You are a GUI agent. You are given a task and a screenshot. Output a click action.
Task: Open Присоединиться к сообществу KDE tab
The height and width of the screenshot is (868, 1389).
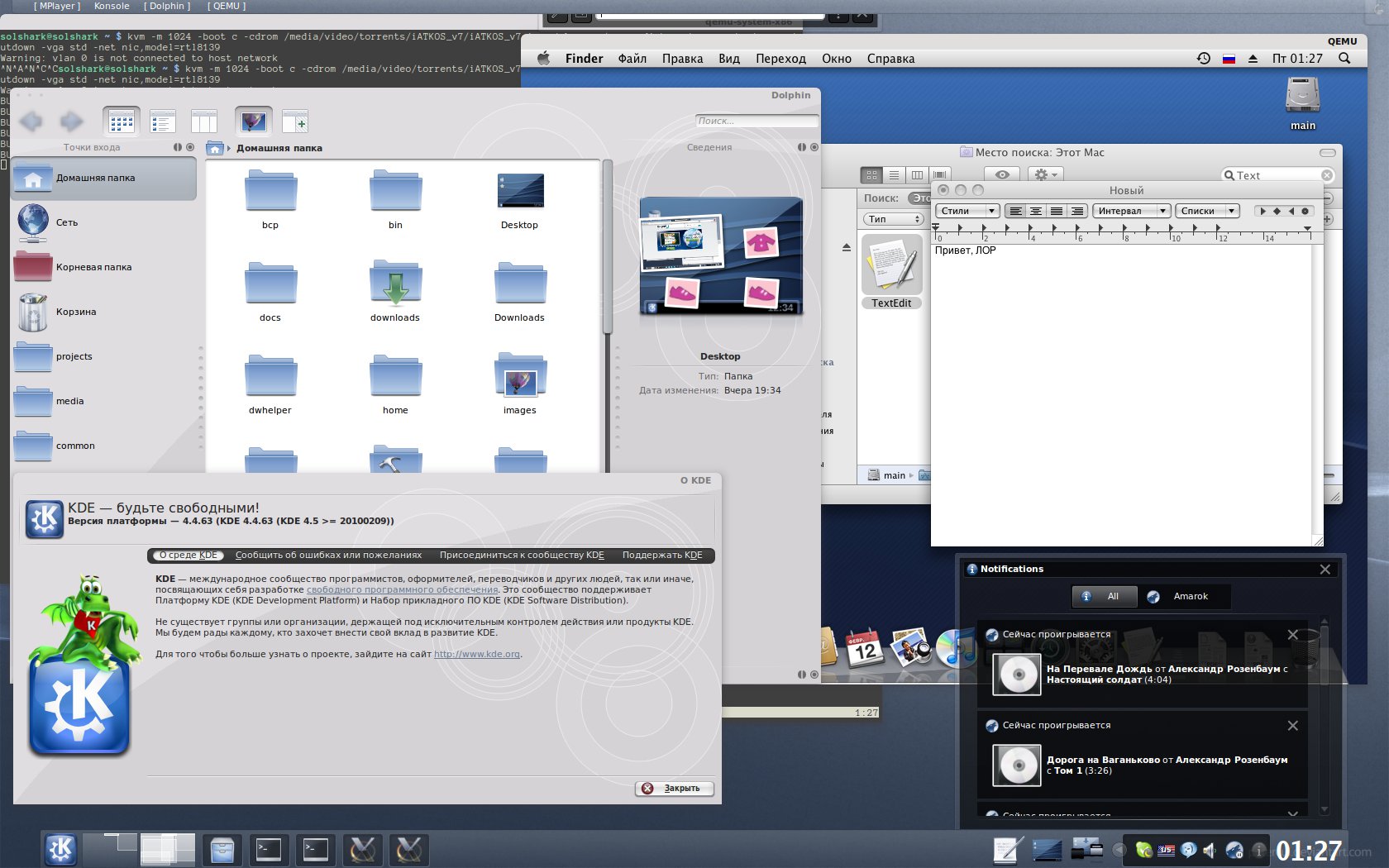point(522,556)
